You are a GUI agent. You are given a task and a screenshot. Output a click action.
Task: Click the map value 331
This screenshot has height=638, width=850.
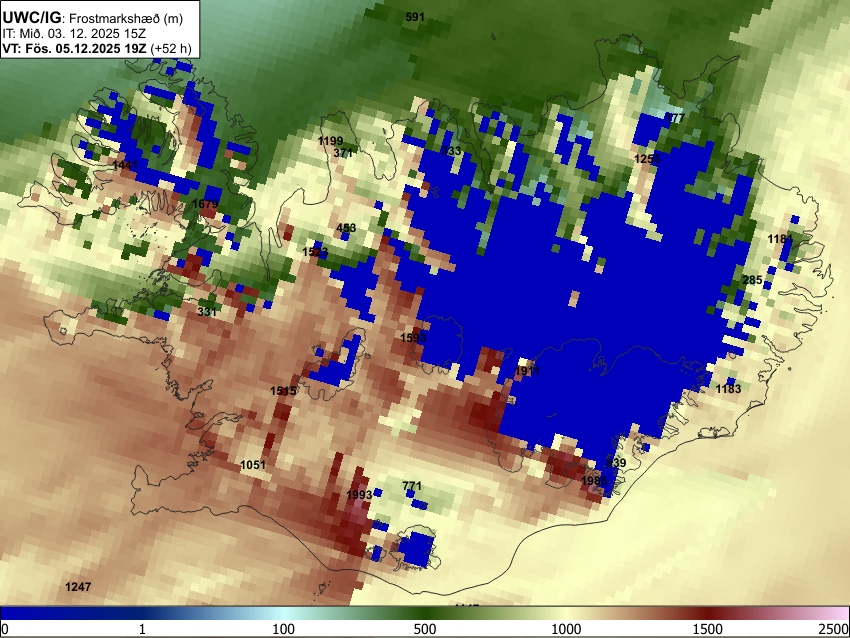207,312
